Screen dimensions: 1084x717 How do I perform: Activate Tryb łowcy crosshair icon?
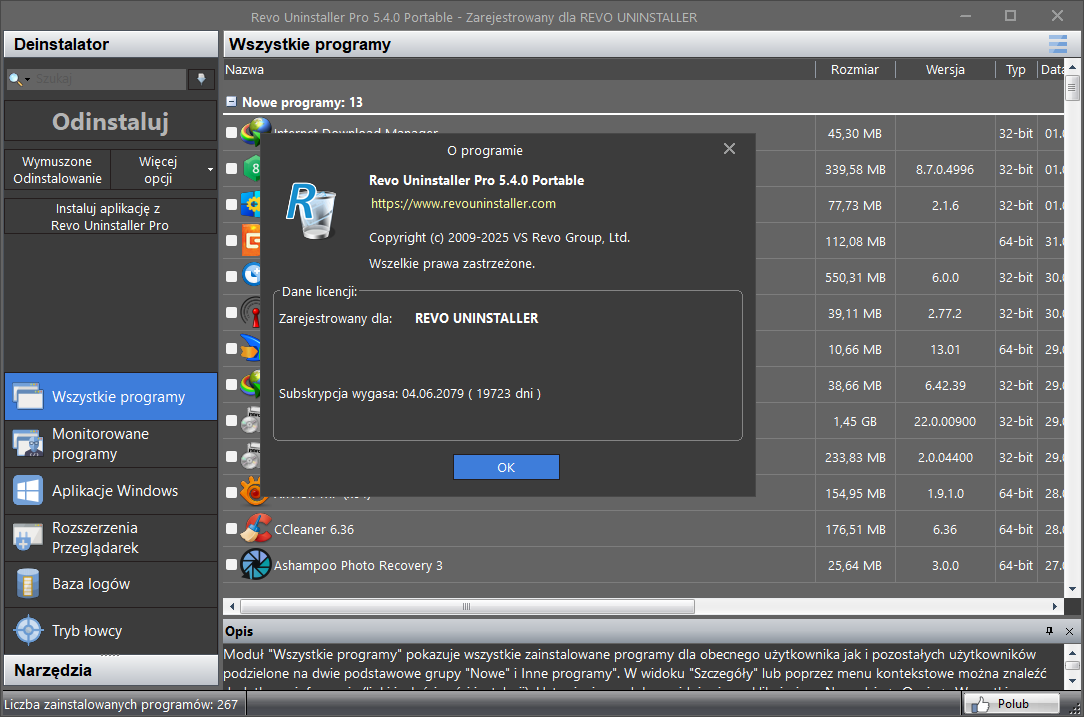pyautogui.click(x=28, y=631)
